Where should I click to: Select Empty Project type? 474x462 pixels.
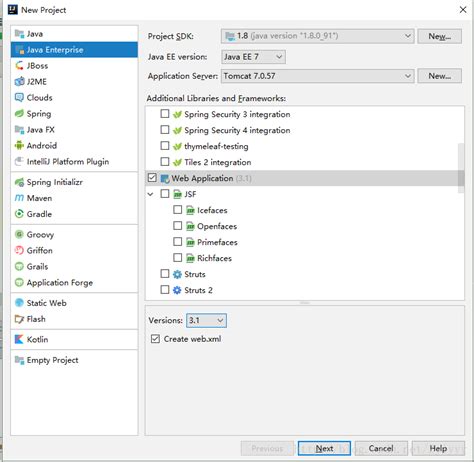(74, 360)
